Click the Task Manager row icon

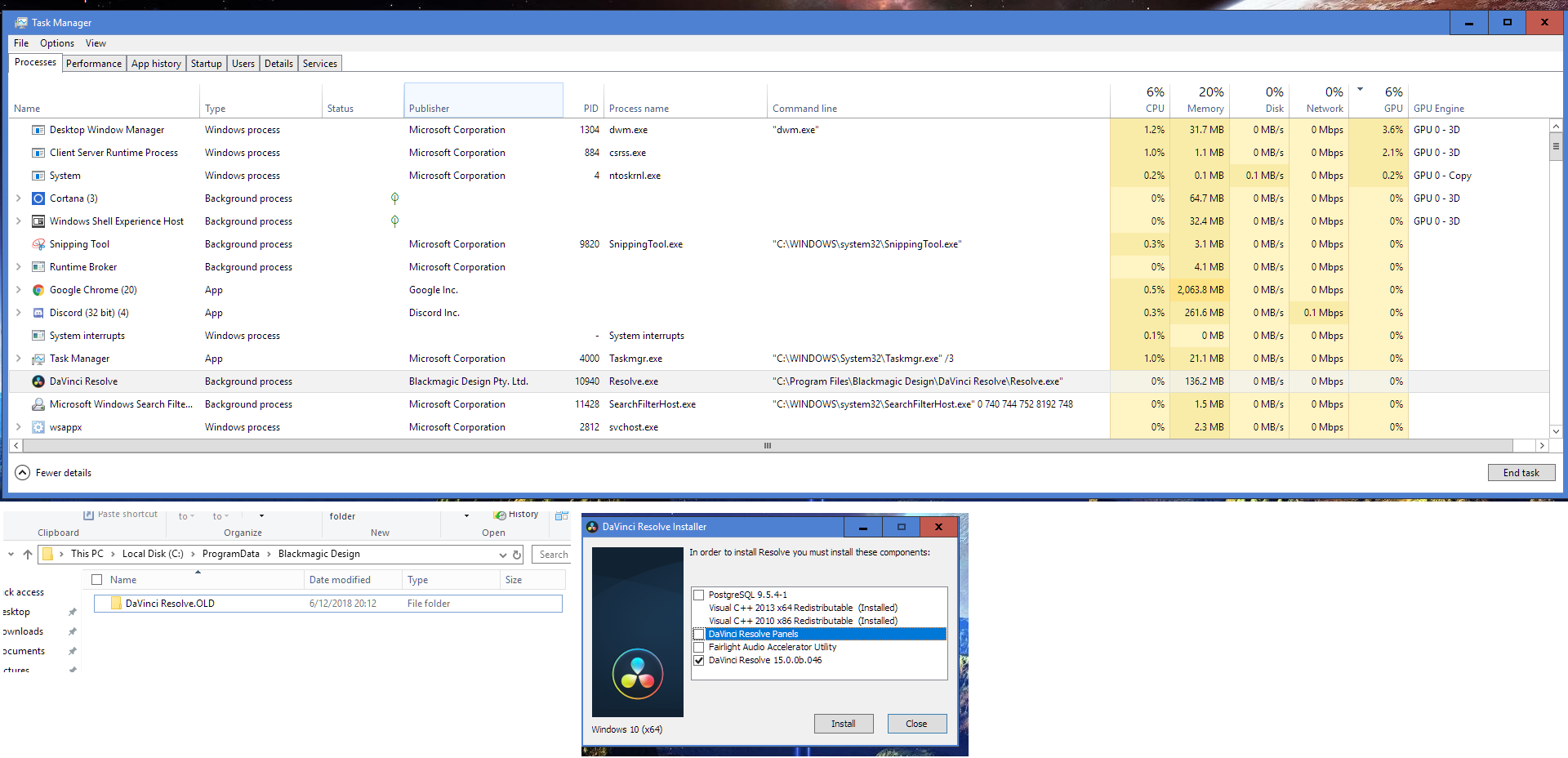[x=38, y=359]
